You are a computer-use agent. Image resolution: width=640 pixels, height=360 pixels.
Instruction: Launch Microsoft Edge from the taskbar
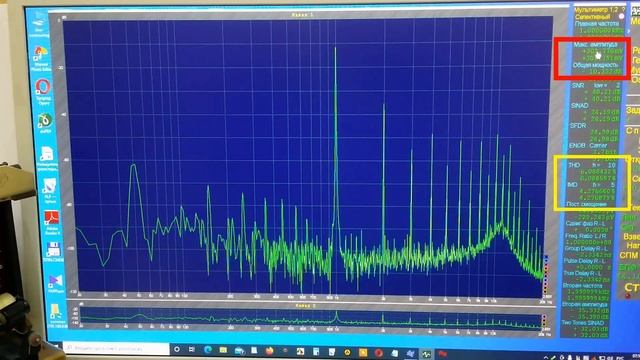[208, 350]
